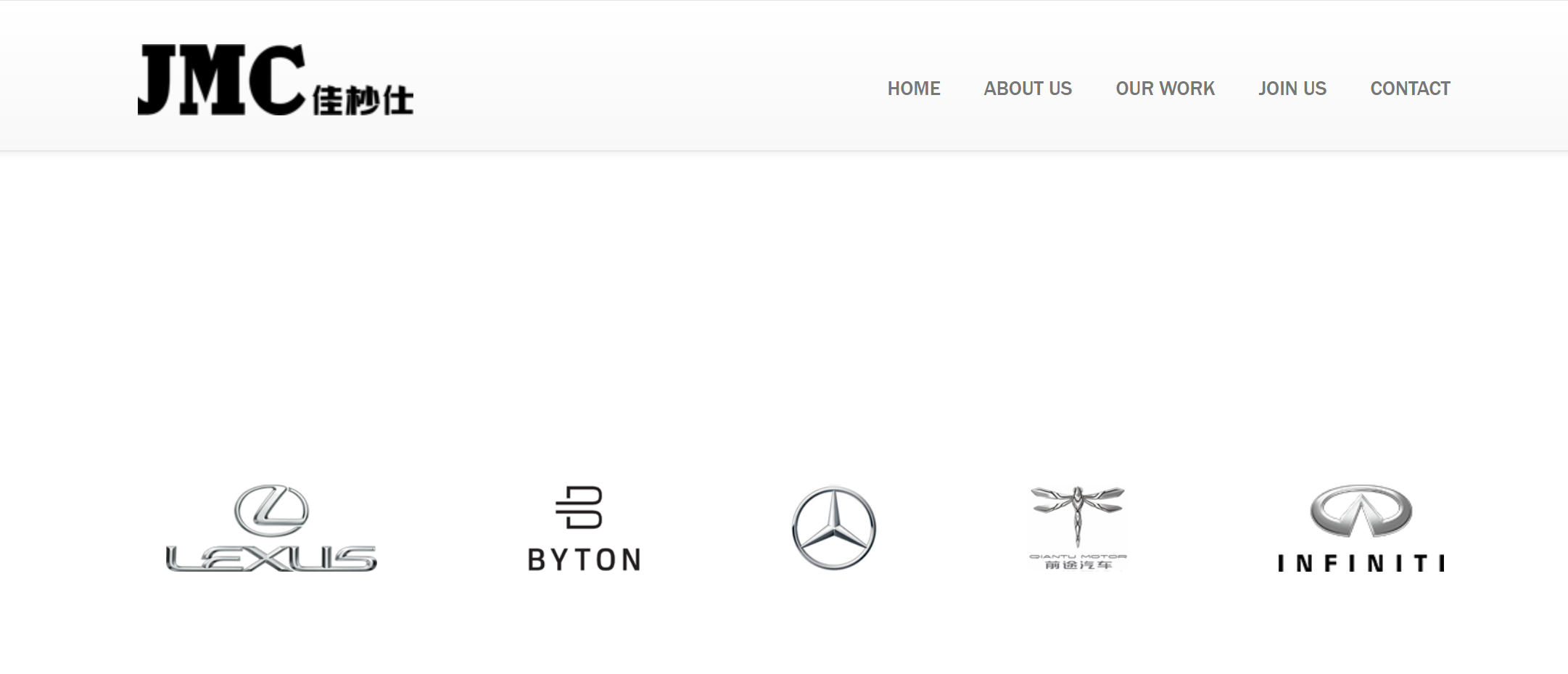Click the chrome LEXUS wordmark

click(271, 559)
